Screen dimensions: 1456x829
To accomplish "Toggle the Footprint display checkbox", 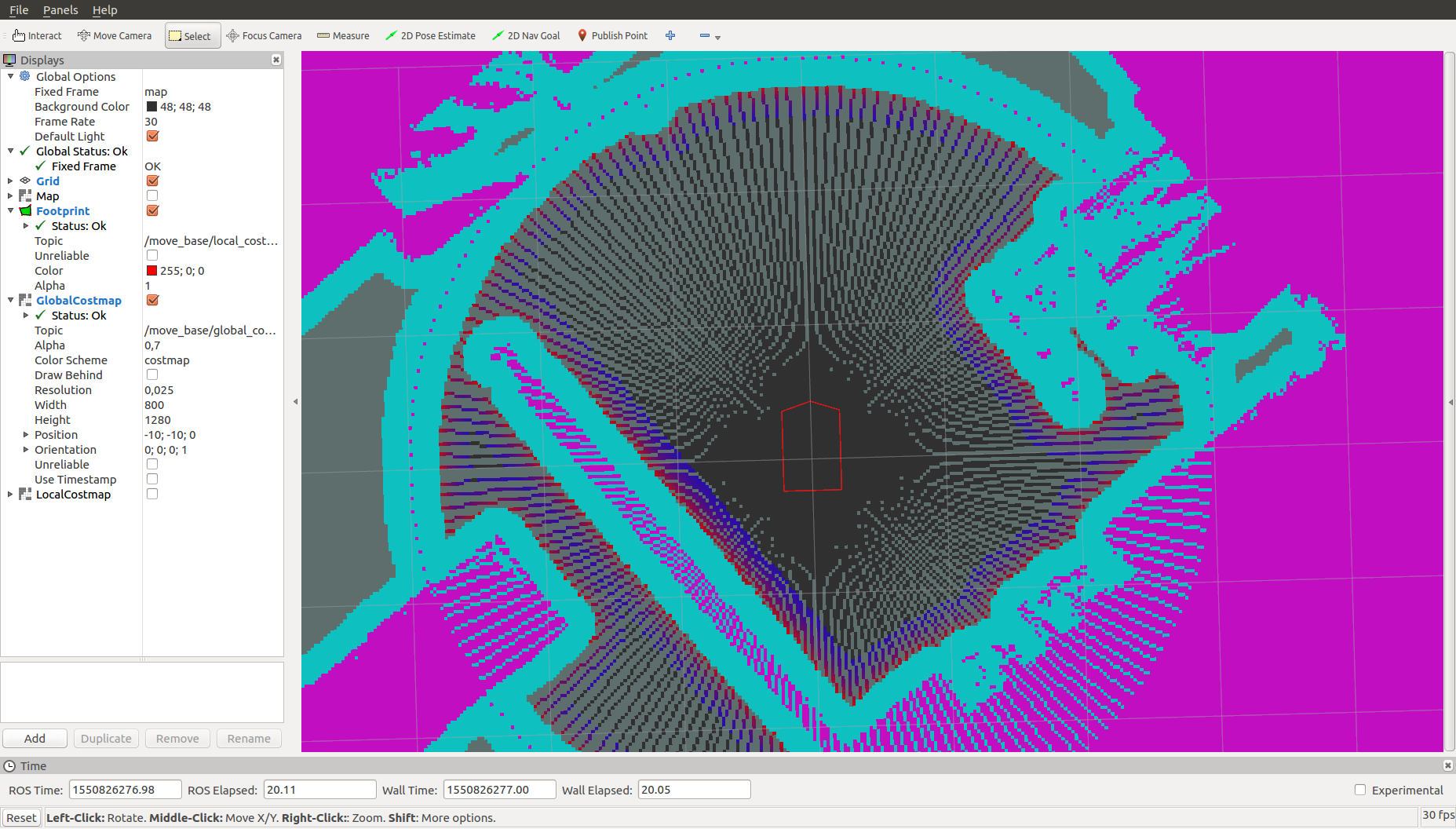I will point(152,210).
